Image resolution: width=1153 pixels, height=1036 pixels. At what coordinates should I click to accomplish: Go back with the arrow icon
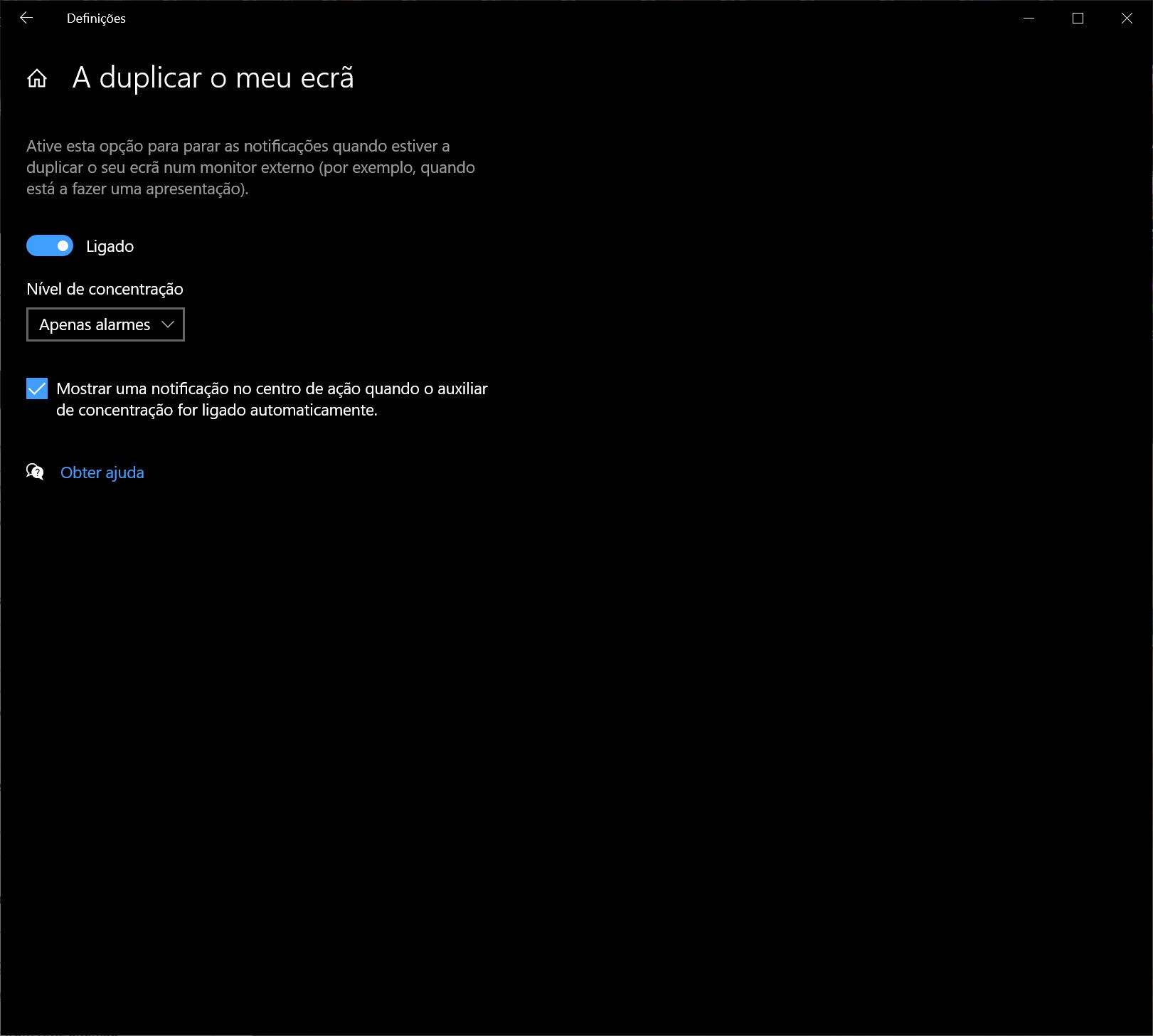[x=26, y=18]
